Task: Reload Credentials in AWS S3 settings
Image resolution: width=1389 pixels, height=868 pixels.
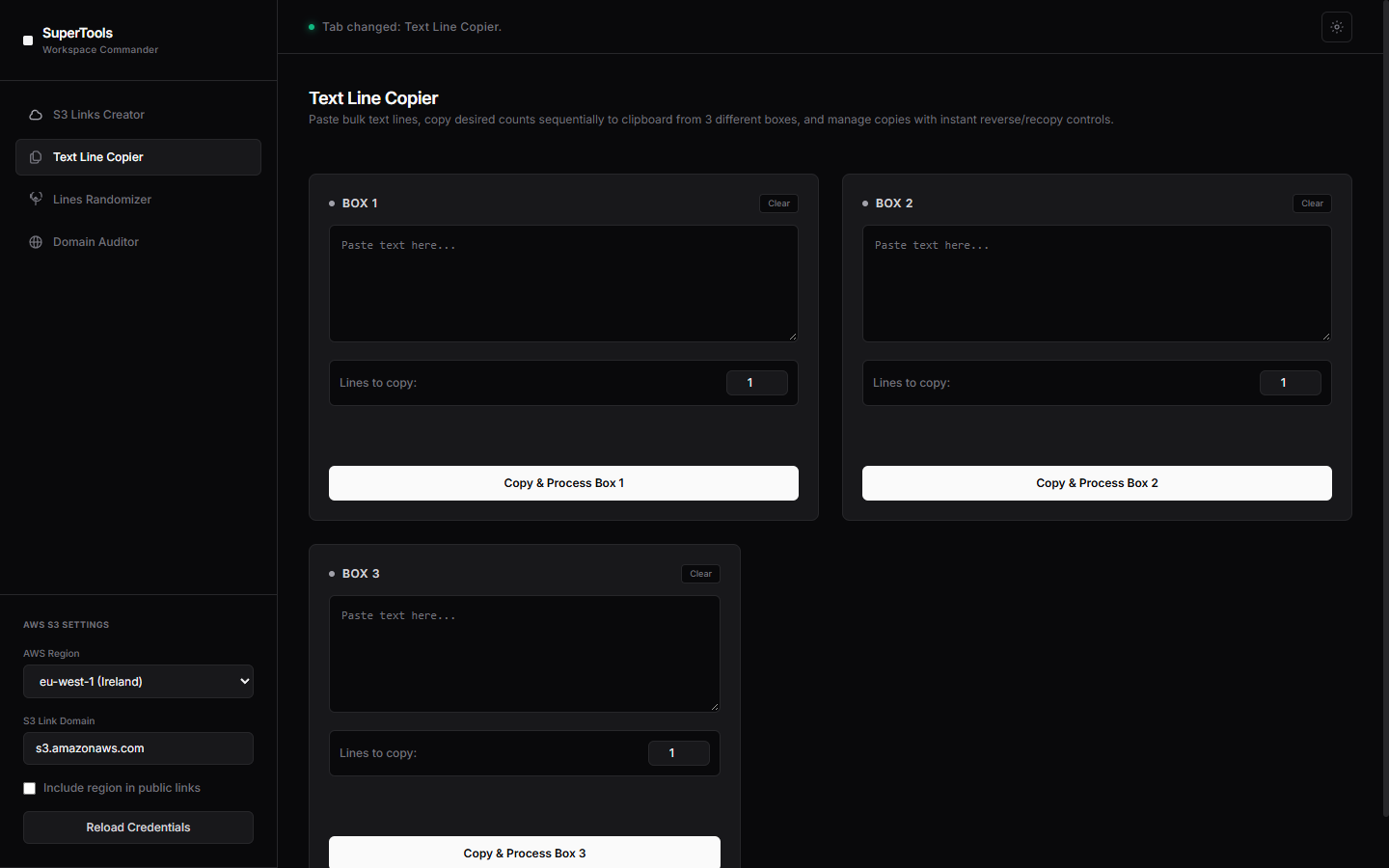Action: tap(138, 827)
